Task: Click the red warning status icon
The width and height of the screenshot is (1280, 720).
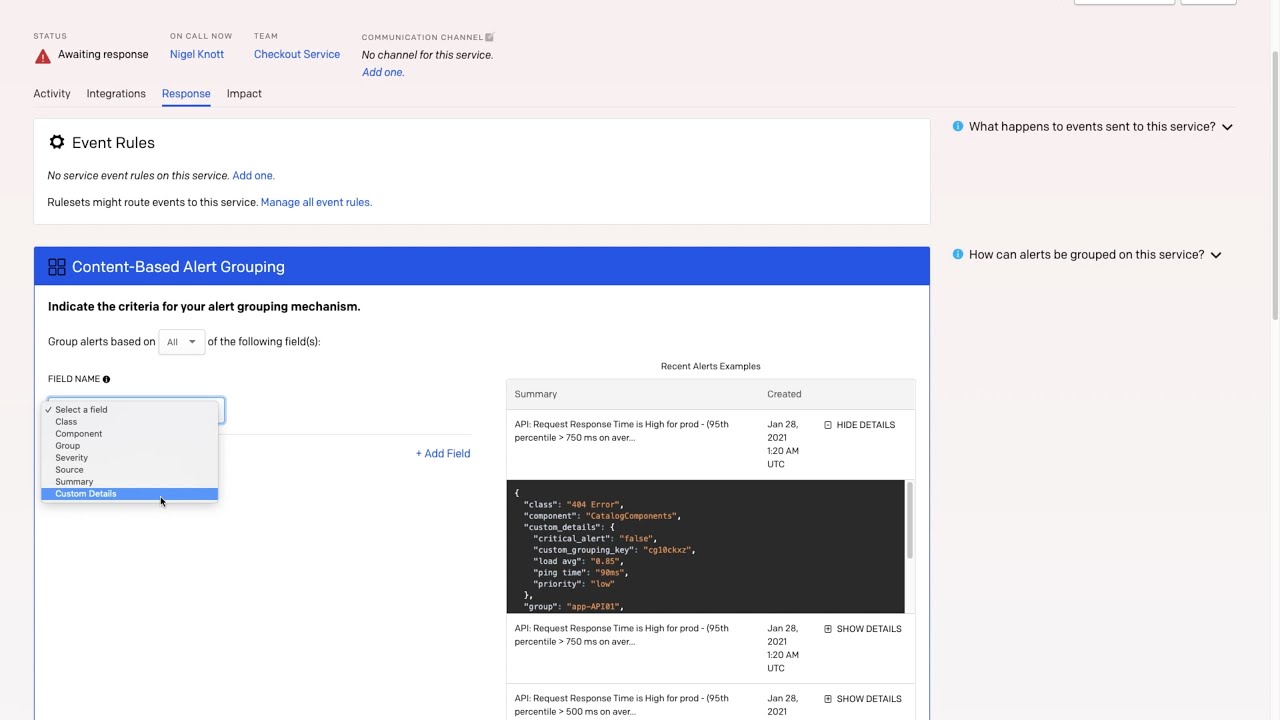Action: tap(43, 56)
